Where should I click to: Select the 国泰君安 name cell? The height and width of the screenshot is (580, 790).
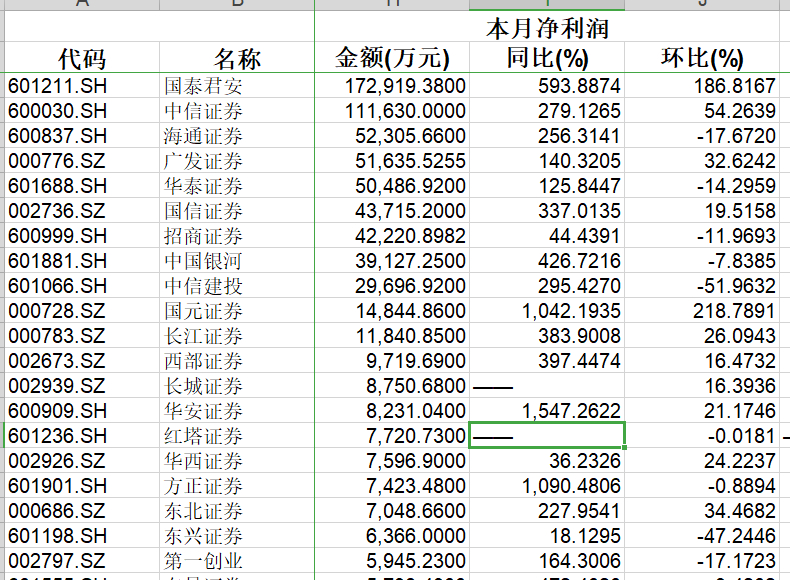[237, 86]
